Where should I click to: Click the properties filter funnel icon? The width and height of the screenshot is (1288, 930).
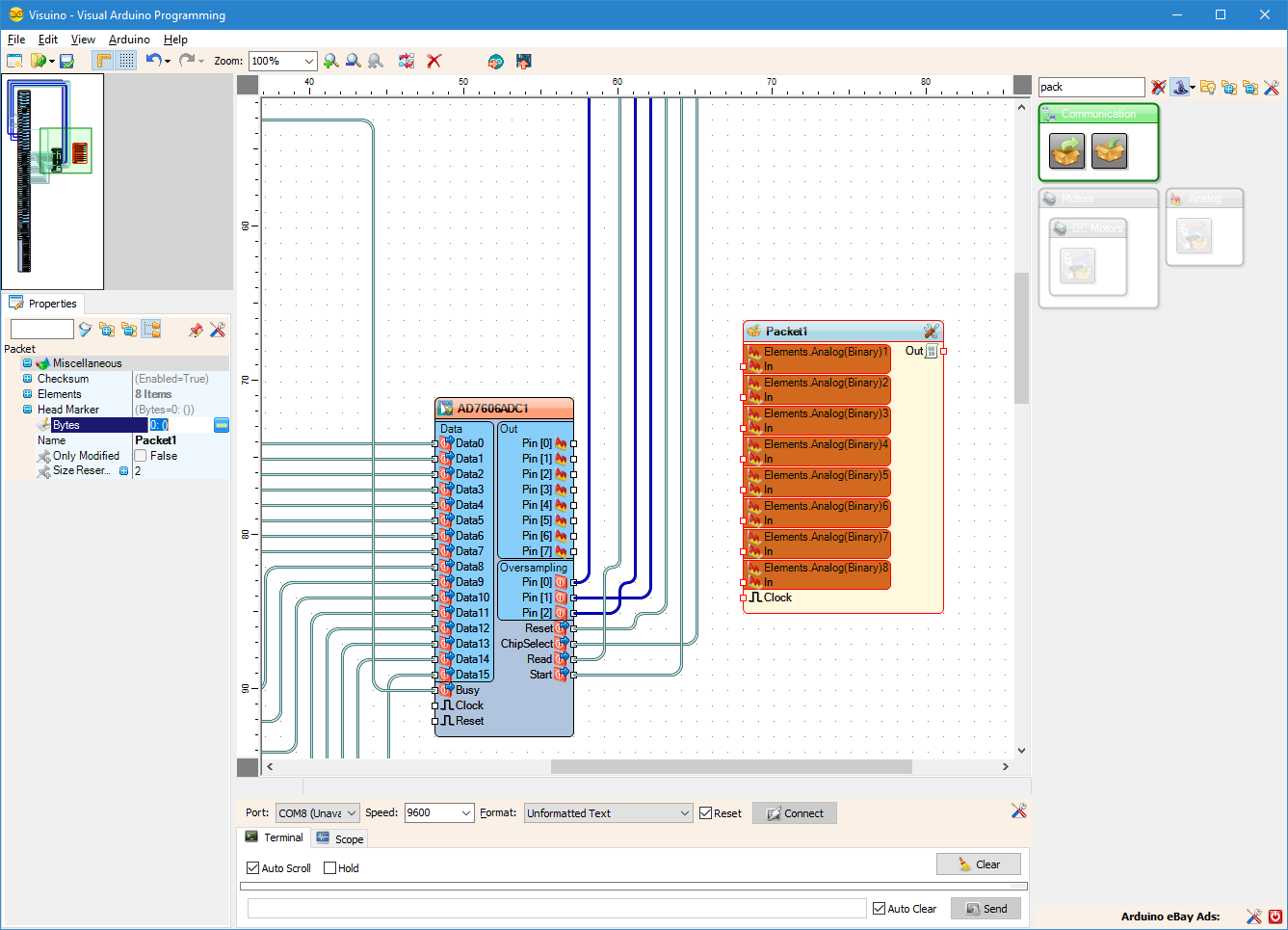point(85,330)
